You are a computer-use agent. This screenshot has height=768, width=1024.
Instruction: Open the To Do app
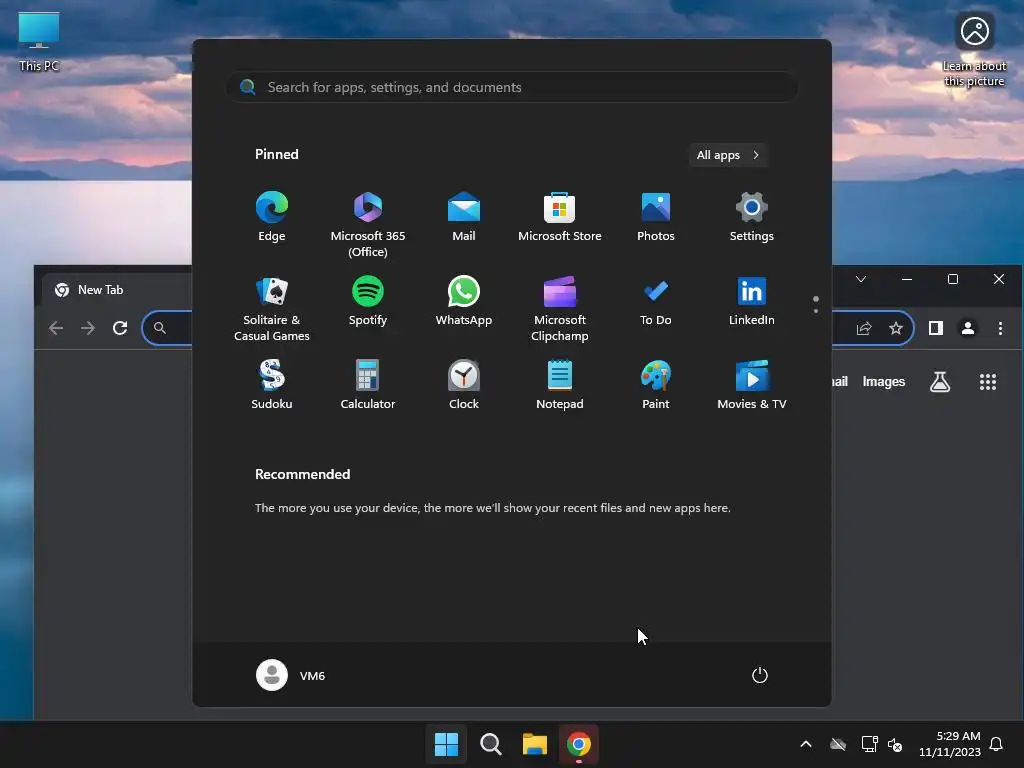[x=656, y=301]
